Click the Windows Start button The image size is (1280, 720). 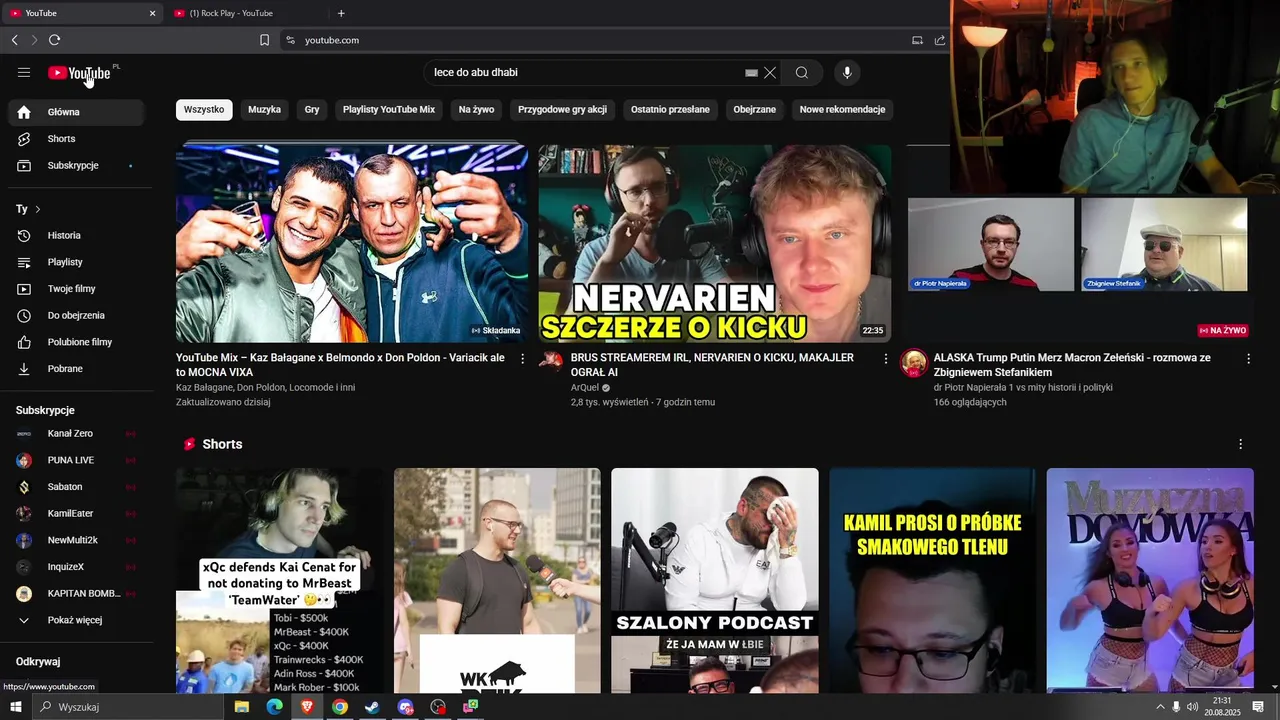point(16,707)
